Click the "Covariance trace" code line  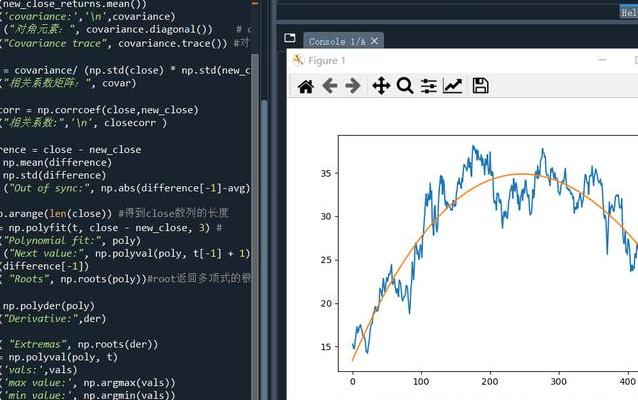pyautogui.click(x=124, y=43)
